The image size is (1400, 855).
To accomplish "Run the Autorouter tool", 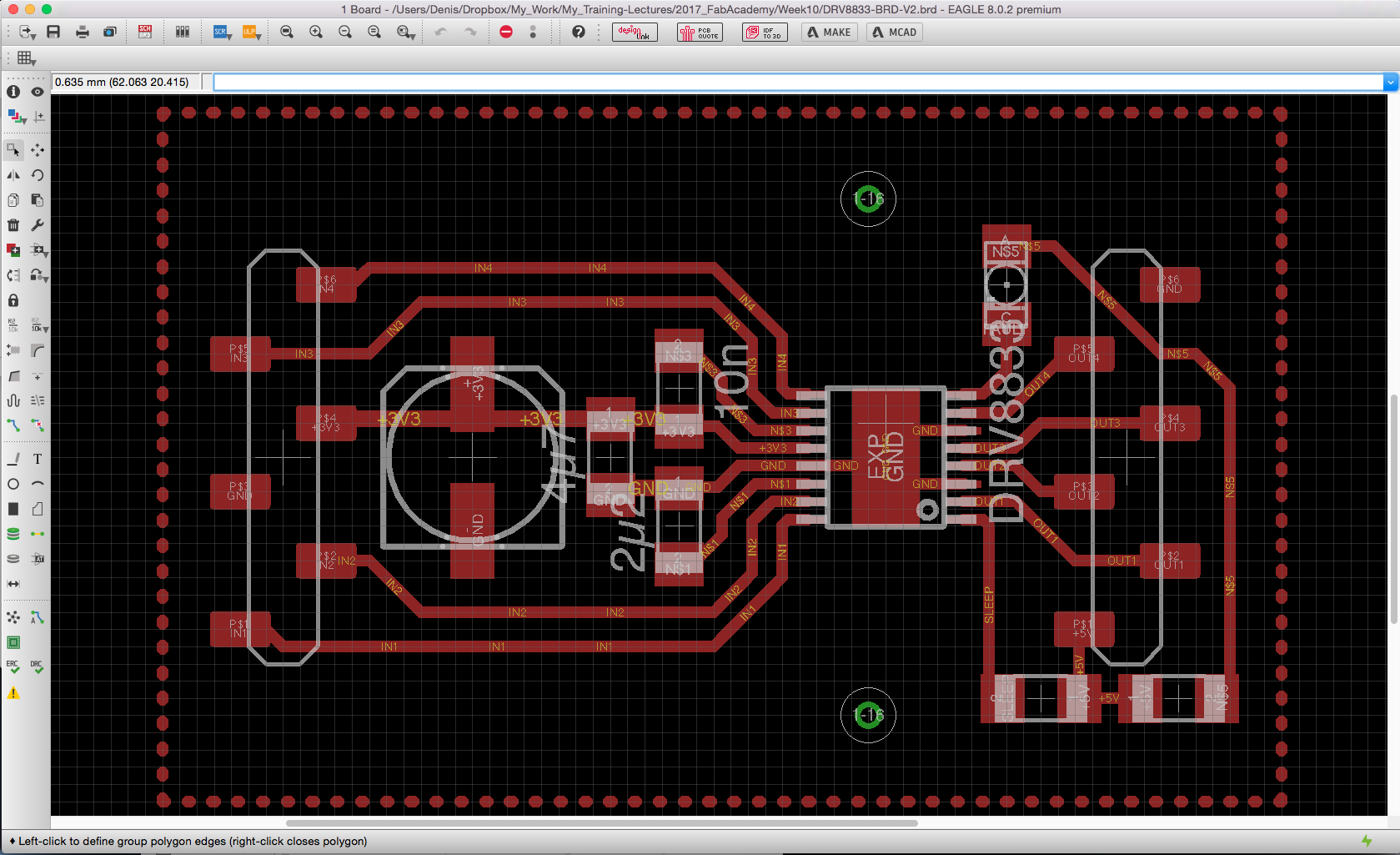I will (x=38, y=617).
